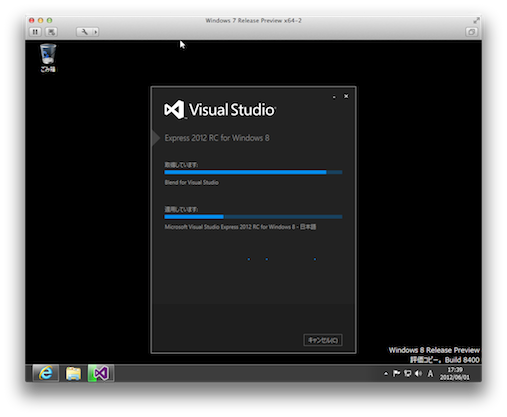Launch Internet Explorer from taskbar

click(46, 373)
